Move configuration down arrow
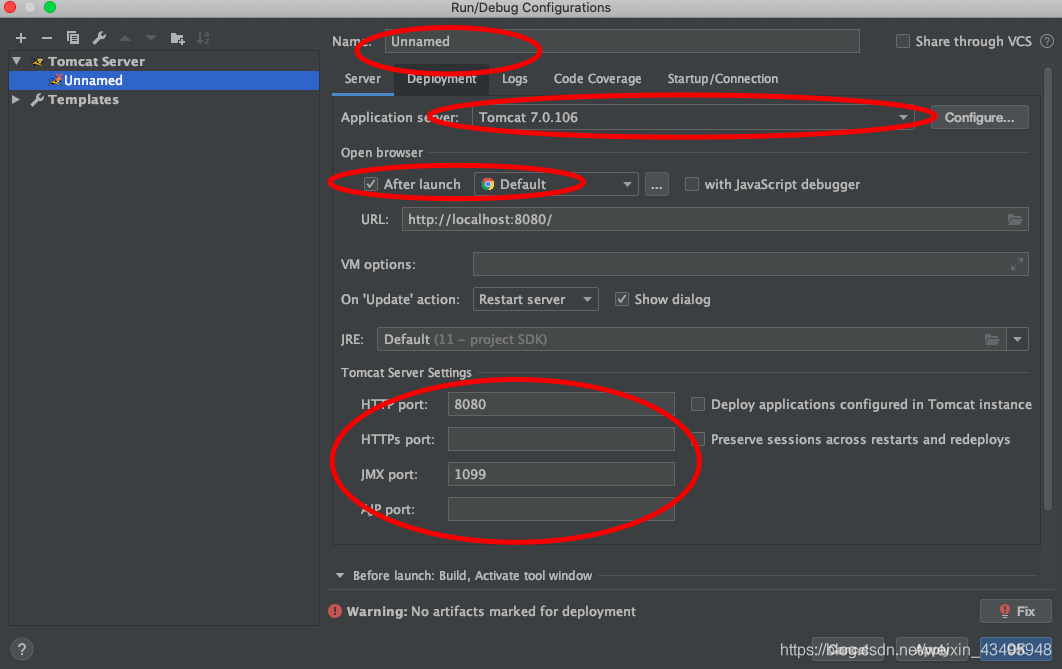Viewport: 1062px width, 669px height. (151, 38)
